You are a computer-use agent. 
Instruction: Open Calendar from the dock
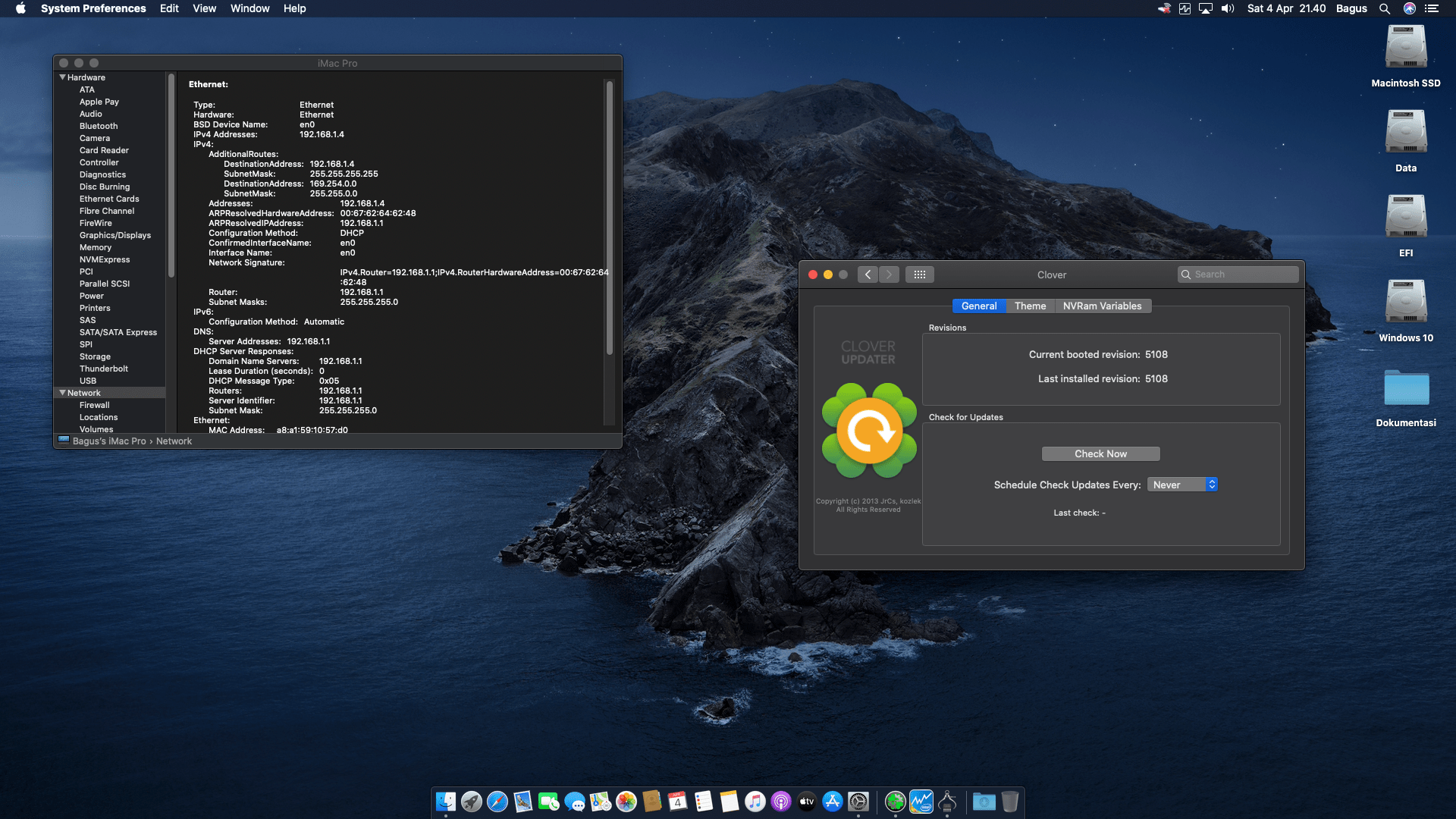pyautogui.click(x=678, y=802)
